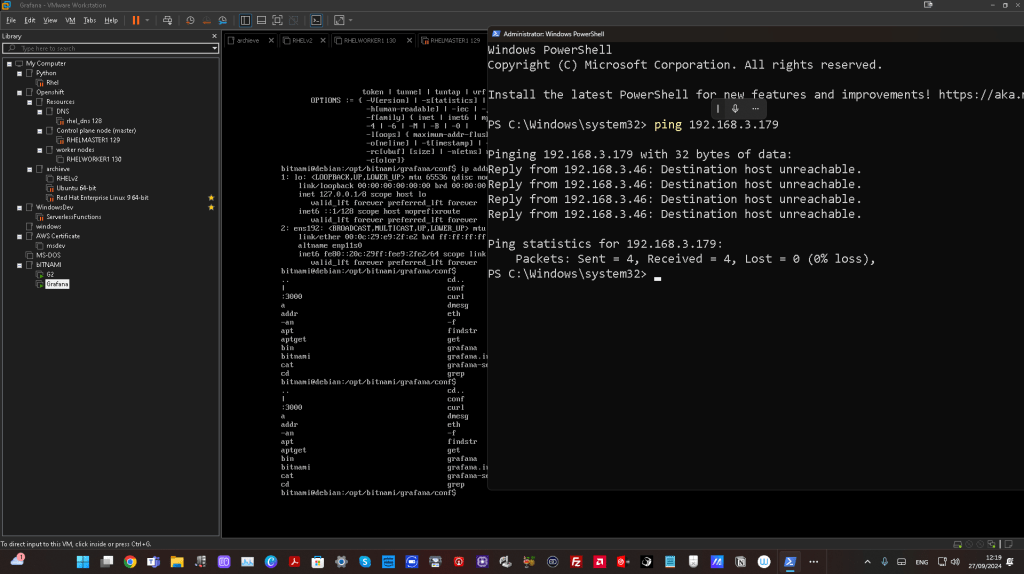Select the Rhel VM under Python
The height and width of the screenshot is (574, 1024).
(52, 83)
